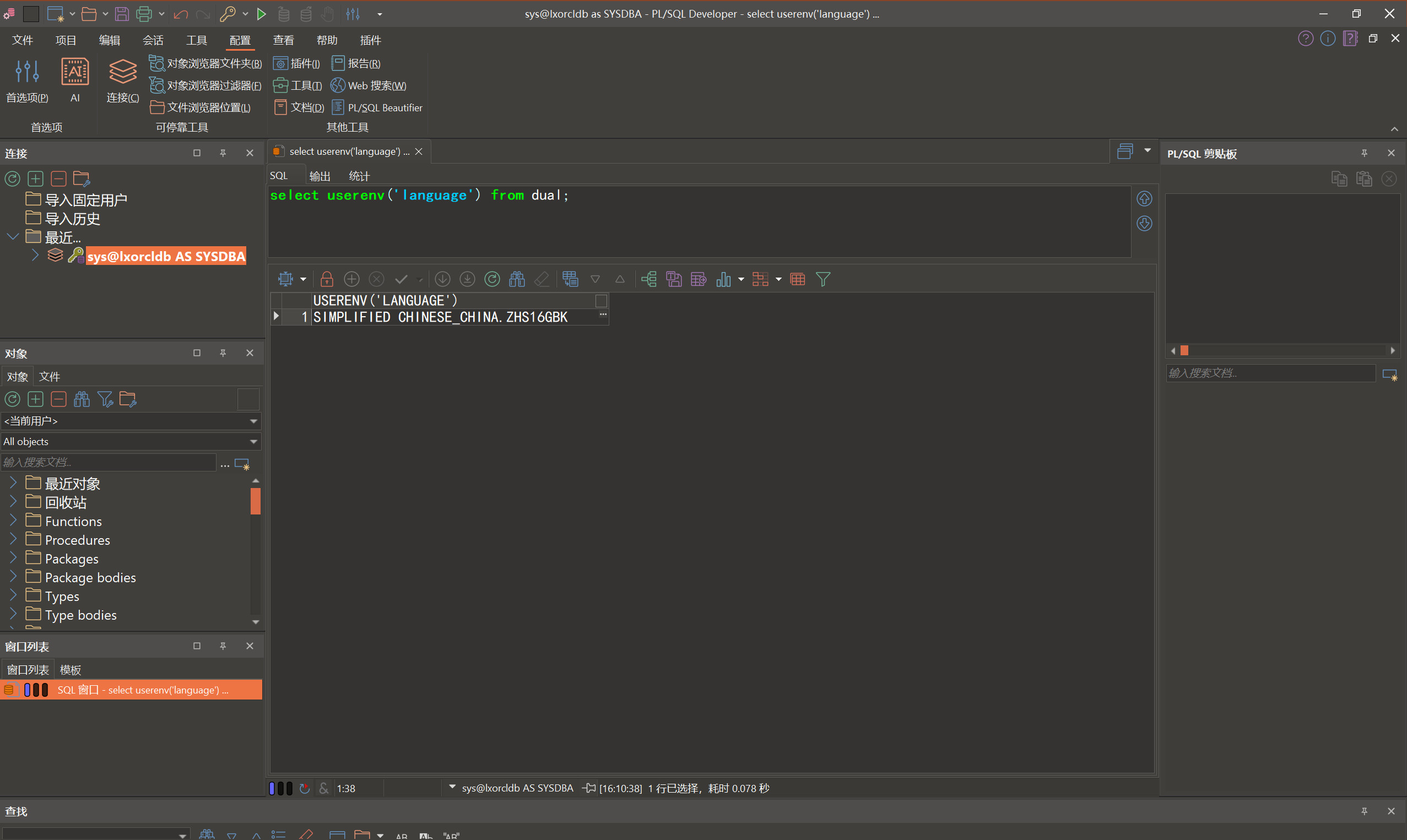The height and width of the screenshot is (840, 1407).
Task: Switch to the 输出 tab
Action: [320, 176]
